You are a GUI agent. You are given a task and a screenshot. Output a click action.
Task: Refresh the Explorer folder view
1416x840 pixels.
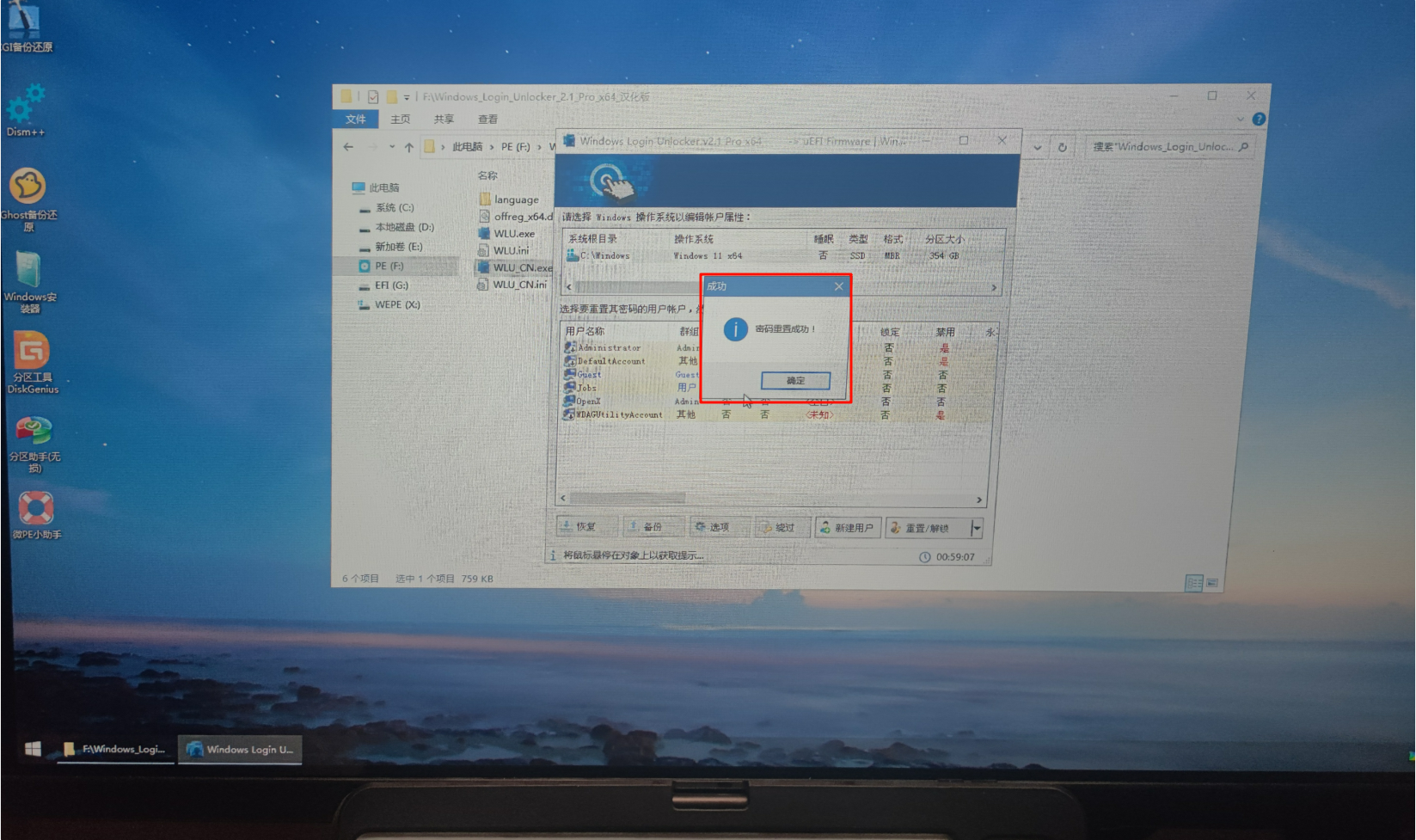point(1063,147)
